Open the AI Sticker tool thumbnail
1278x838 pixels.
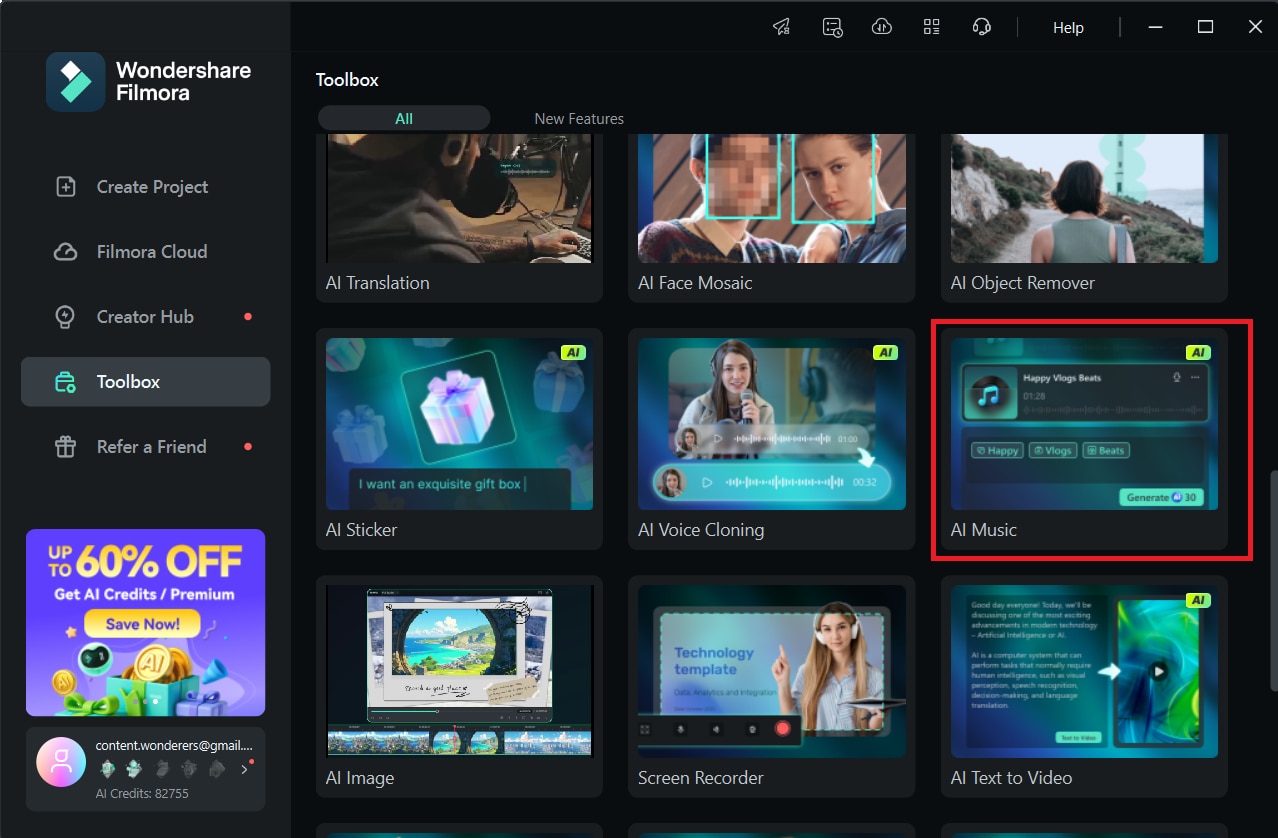(459, 424)
